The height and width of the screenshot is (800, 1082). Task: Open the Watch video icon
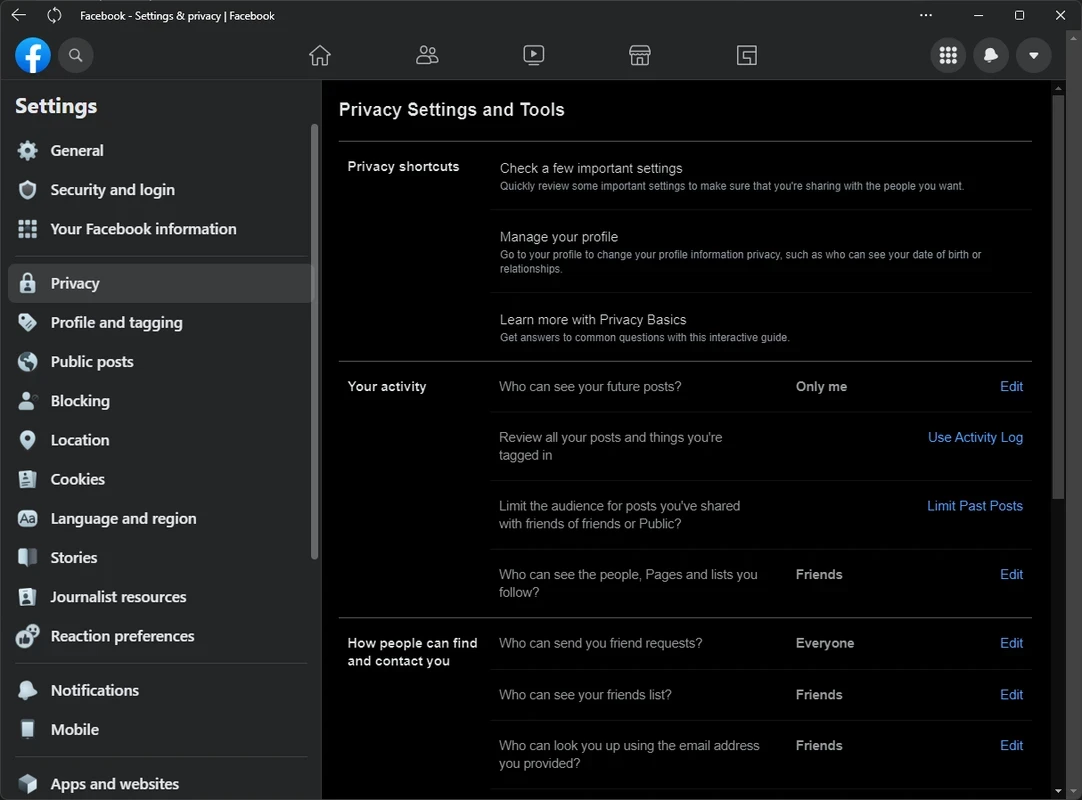tap(534, 56)
